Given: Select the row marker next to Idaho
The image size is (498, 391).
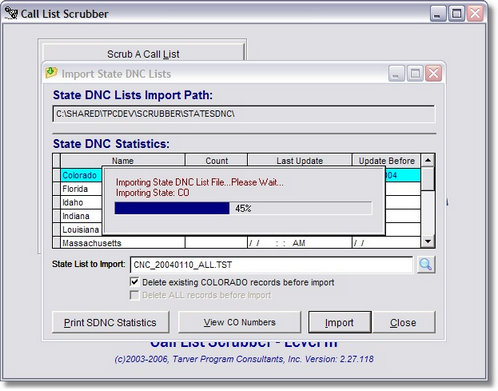Looking at the screenshot, I should pyautogui.click(x=56, y=203).
